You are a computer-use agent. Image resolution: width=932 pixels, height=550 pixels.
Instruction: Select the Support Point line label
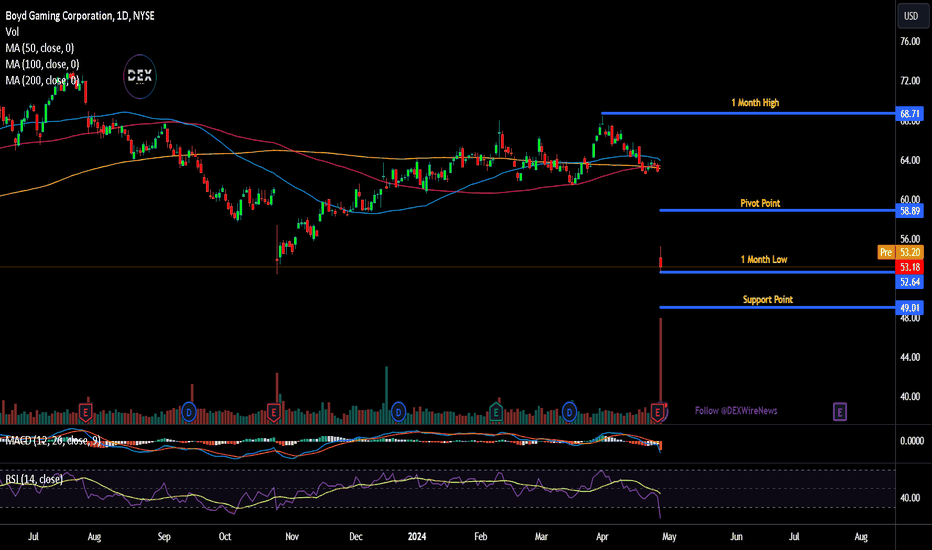(x=768, y=300)
